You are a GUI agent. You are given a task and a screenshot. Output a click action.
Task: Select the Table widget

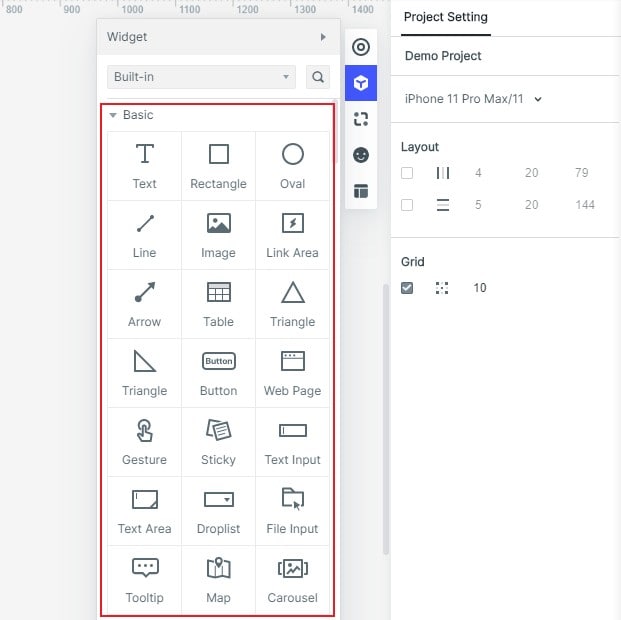tap(219, 304)
